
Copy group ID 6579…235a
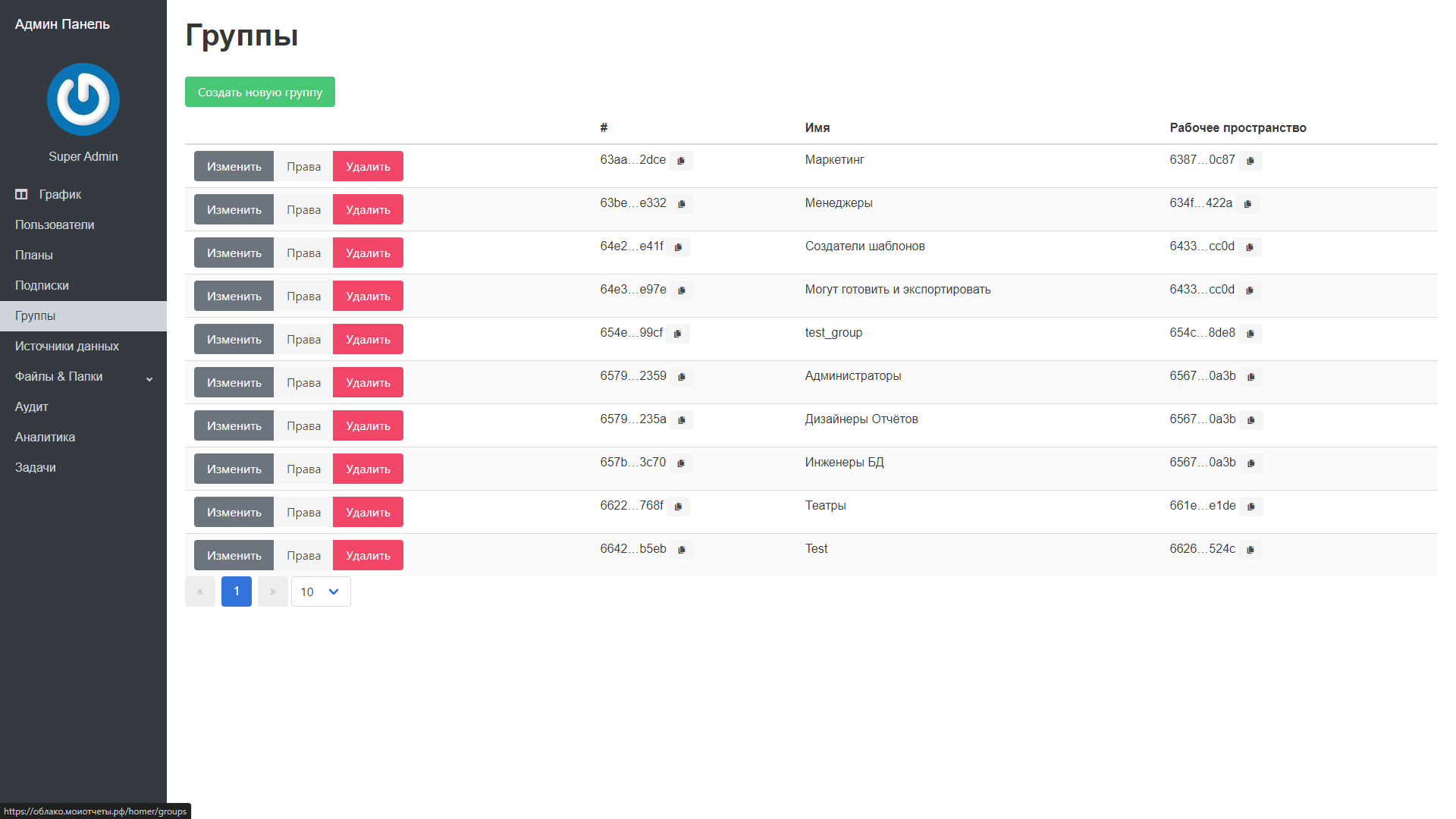click(x=682, y=420)
